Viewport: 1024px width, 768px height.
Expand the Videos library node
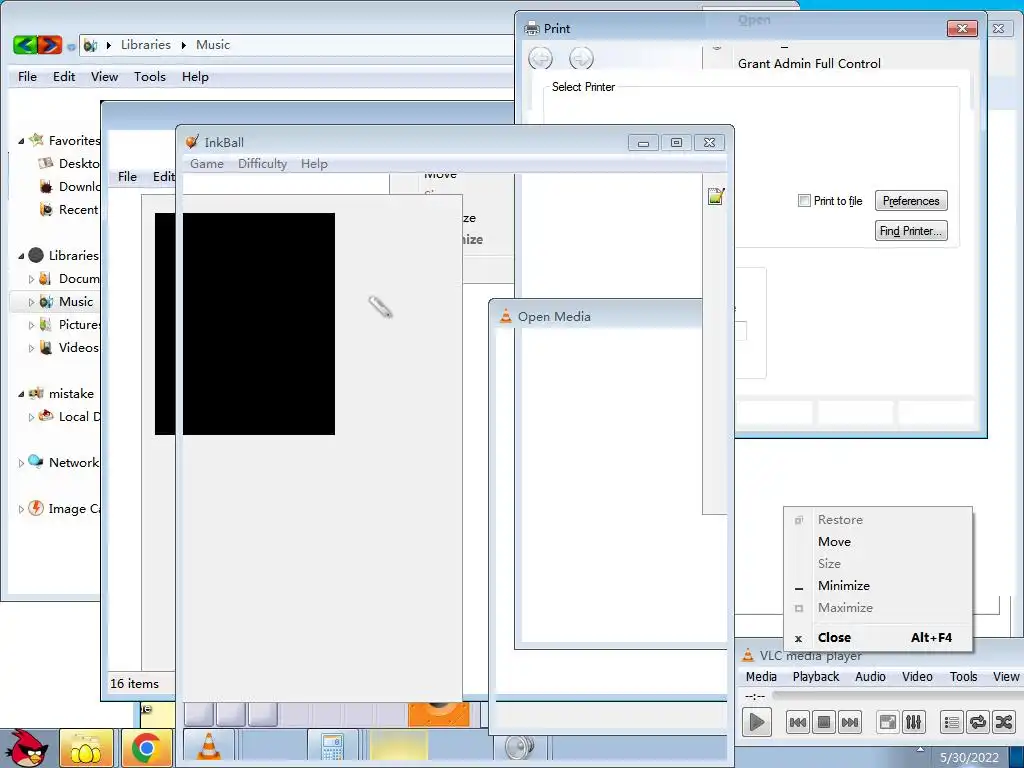(x=31, y=347)
